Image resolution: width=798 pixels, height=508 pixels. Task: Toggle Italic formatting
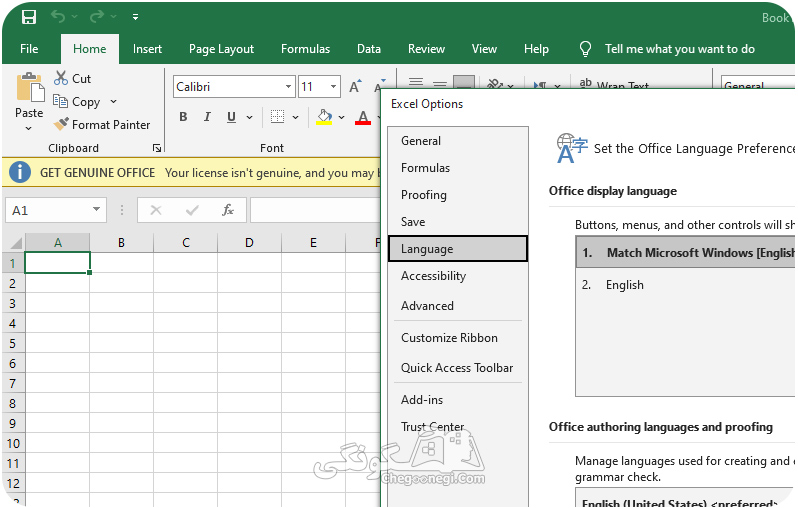click(207, 117)
